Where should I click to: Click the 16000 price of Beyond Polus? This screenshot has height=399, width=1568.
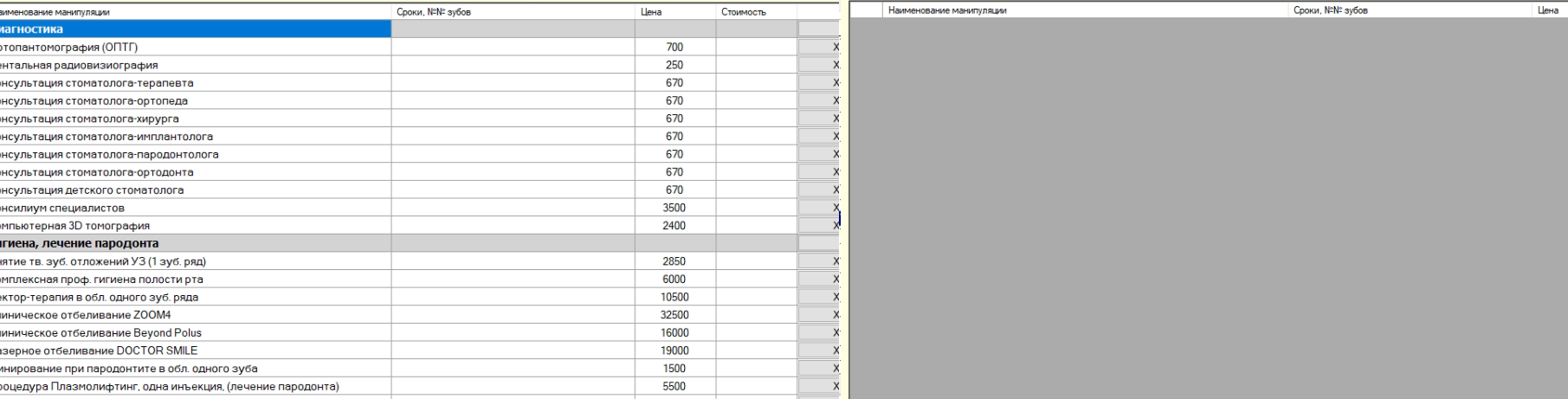tap(674, 333)
